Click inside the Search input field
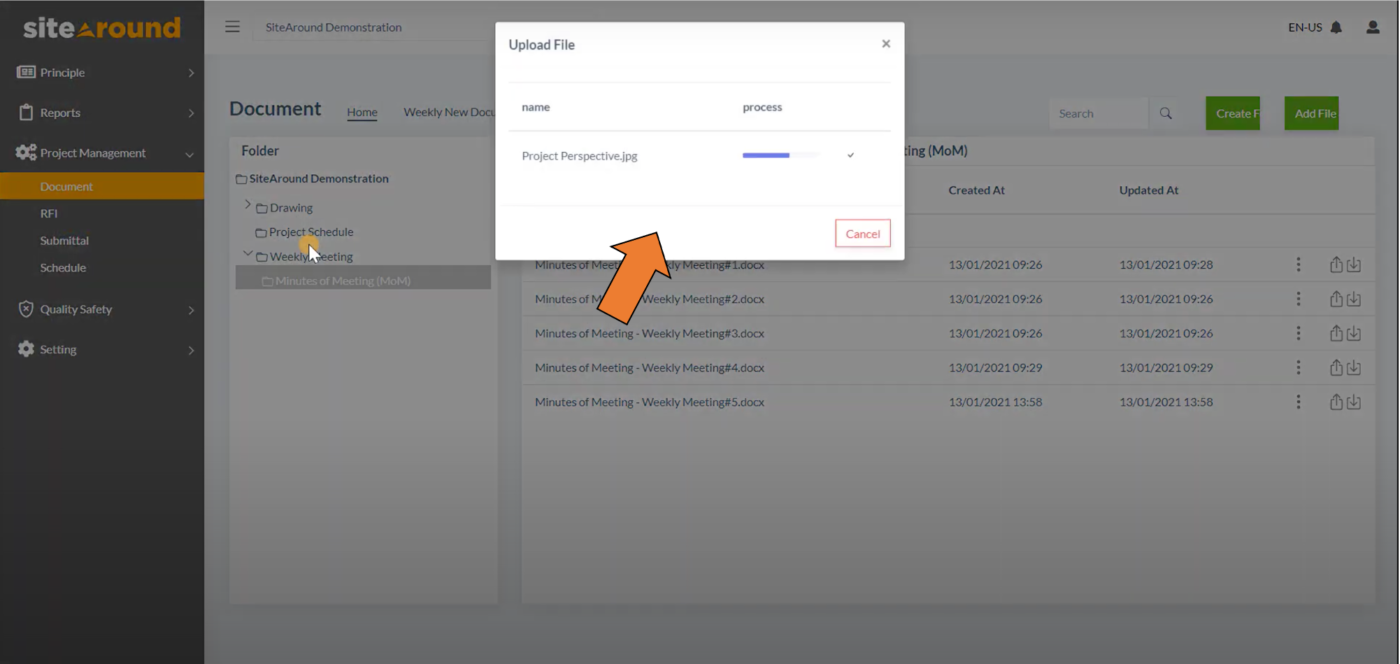Image resolution: width=1400 pixels, height=664 pixels. [x=1100, y=113]
